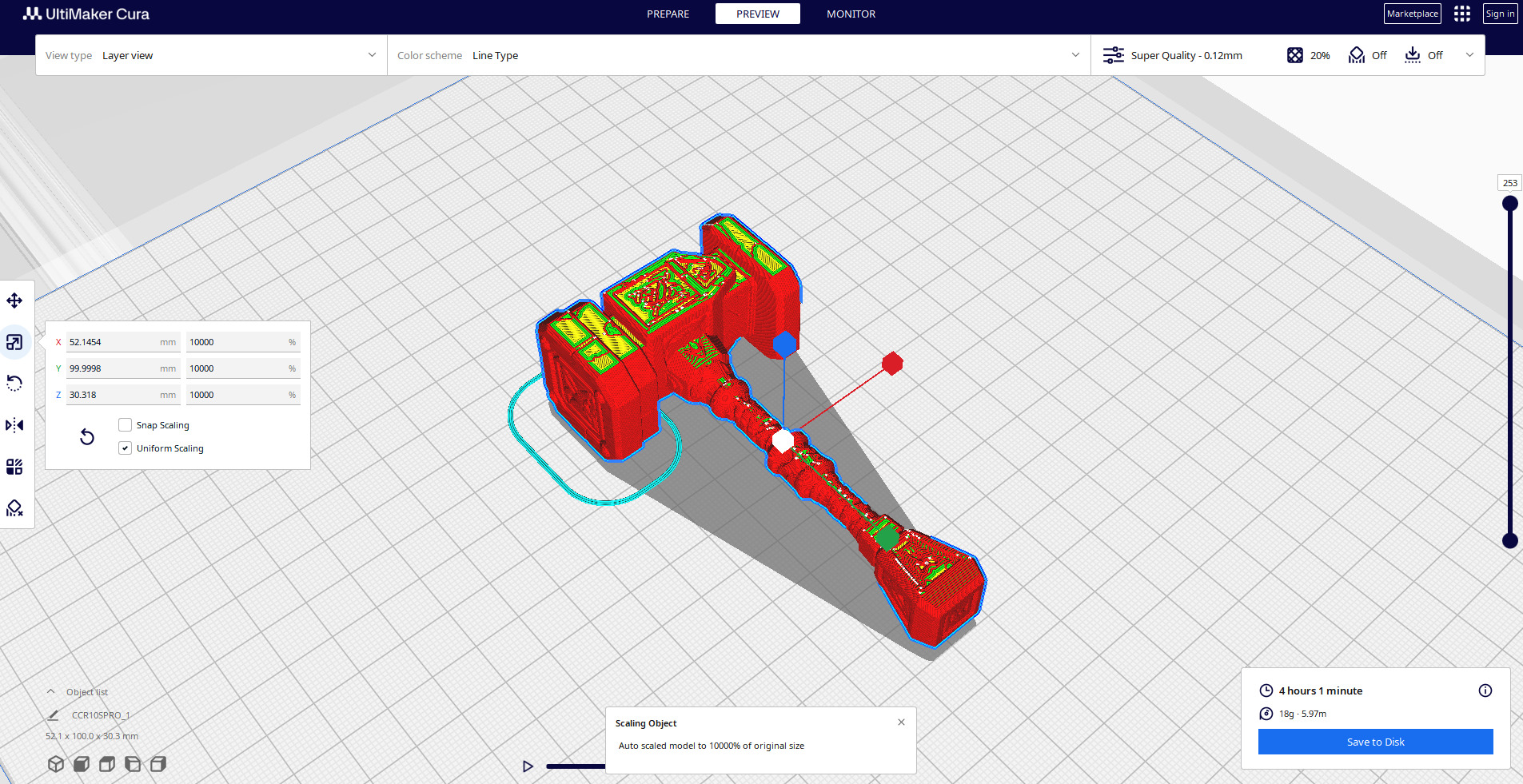Select the Move tool in left toolbar
The height and width of the screenshot is (784, 1523).
click(x=14, y=300)
